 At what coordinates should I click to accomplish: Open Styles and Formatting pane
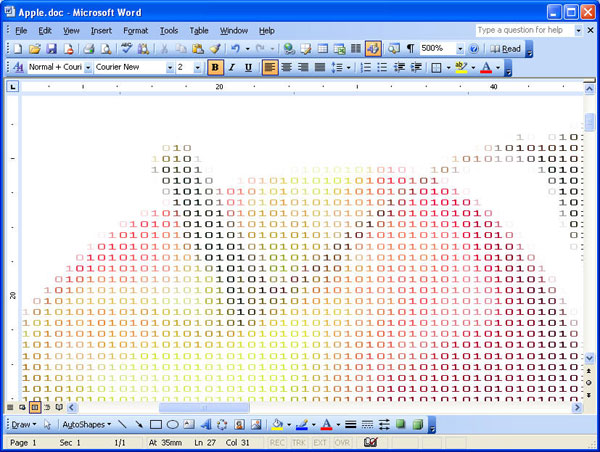click(x=18, y=67)
